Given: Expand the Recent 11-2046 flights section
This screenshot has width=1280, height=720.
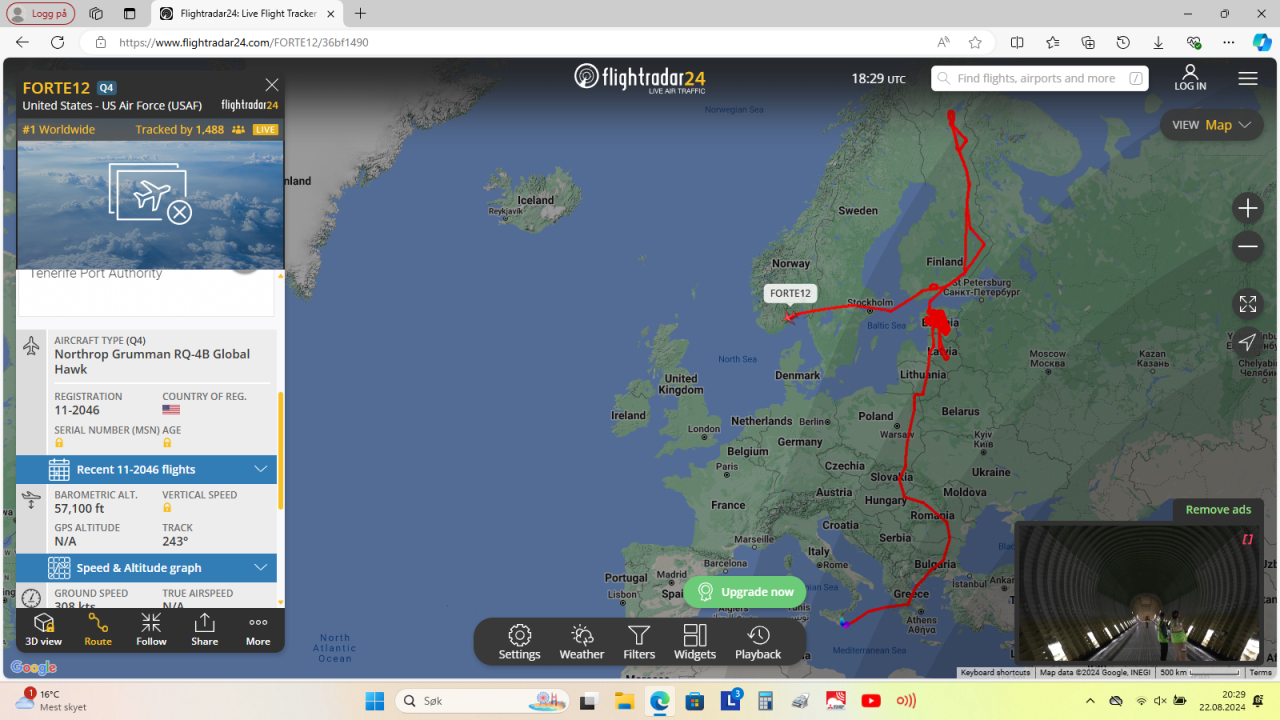Looking at the screenshot, I should click(x=145, y=469).
